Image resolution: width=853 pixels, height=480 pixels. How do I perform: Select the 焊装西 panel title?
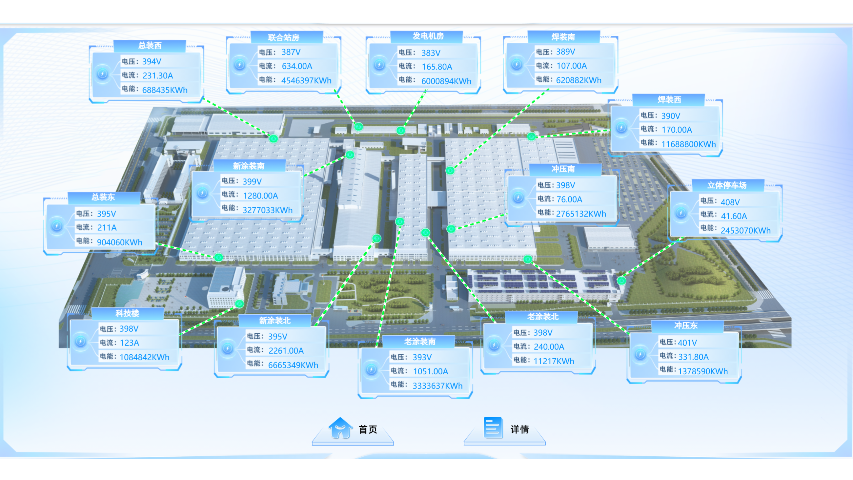(669, 100)
